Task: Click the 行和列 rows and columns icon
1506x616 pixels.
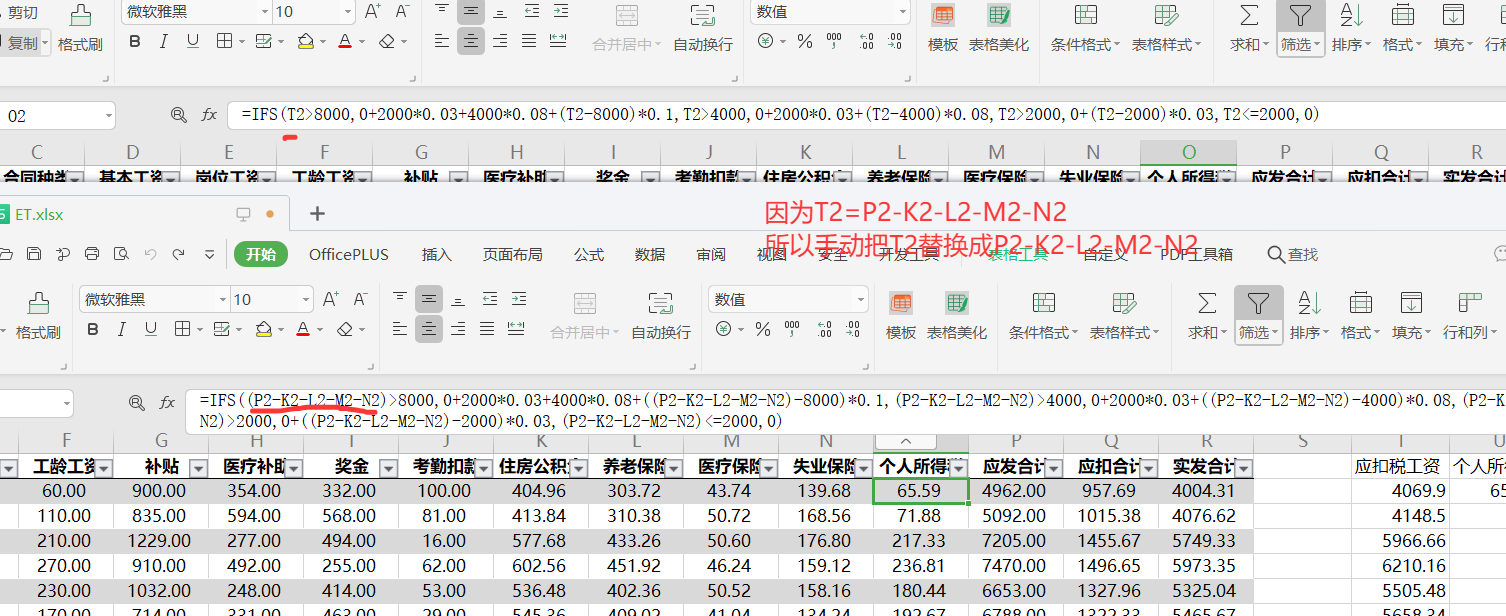Action: 1469,302
